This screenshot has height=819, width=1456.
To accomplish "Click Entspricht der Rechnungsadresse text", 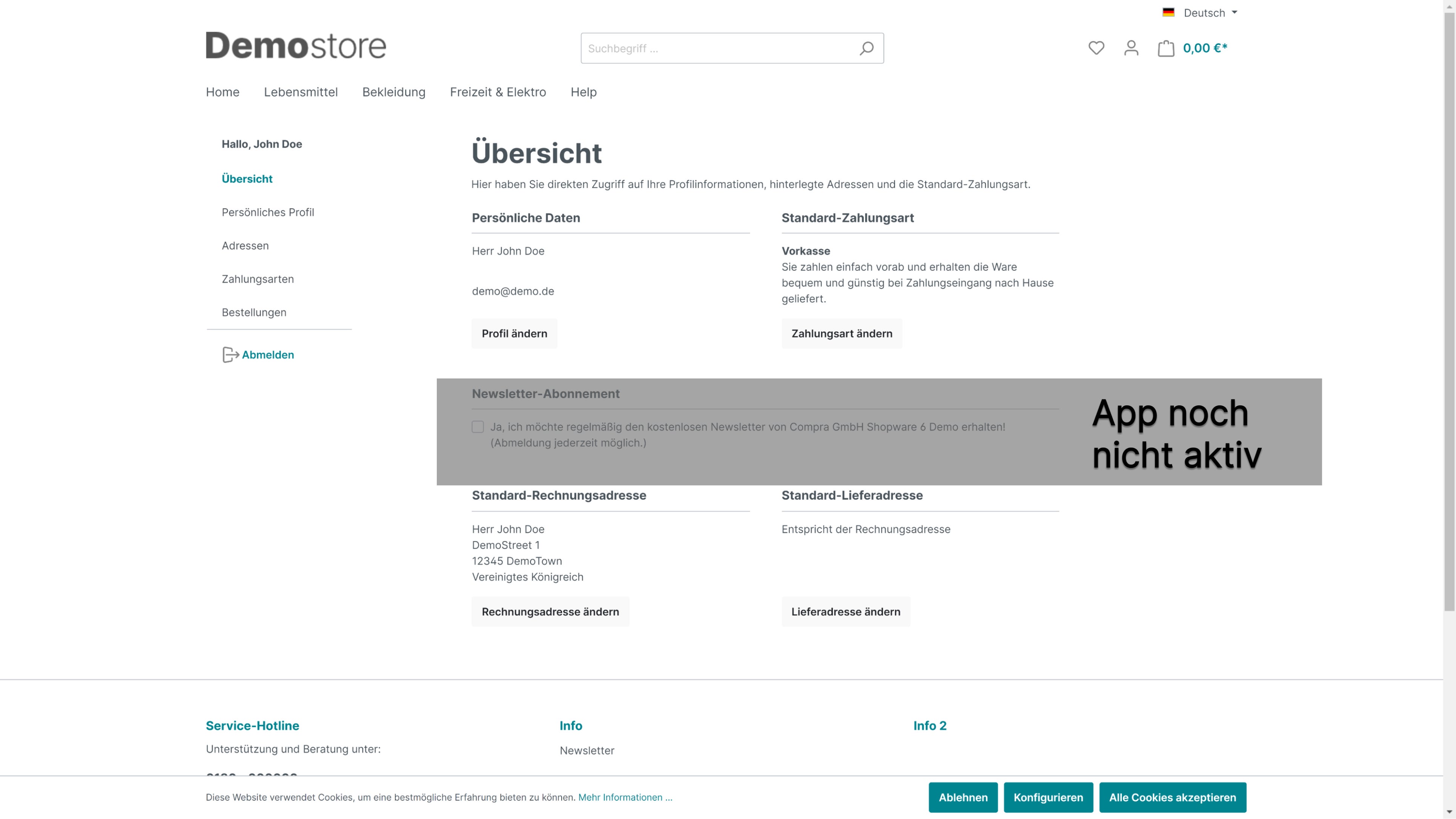I will (866, 529).
